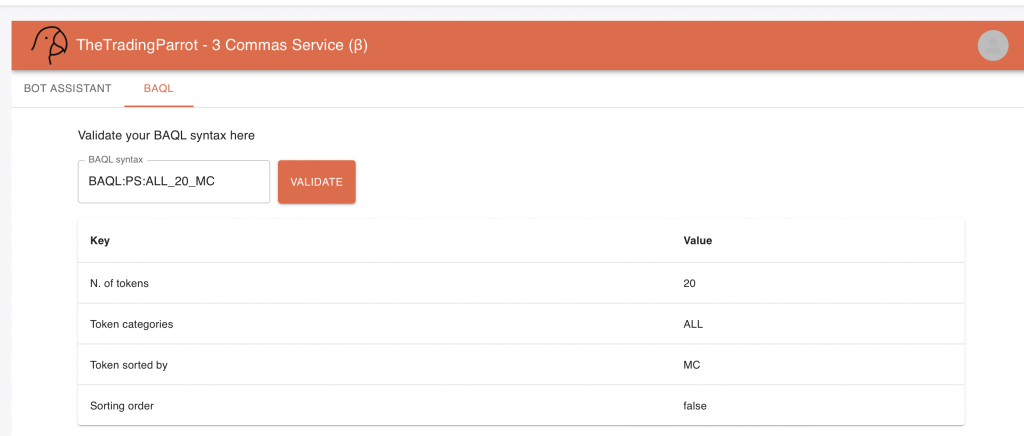Click the beta symbol in the header title
This screenshot has height=436, width=1024.
(358, 46)
